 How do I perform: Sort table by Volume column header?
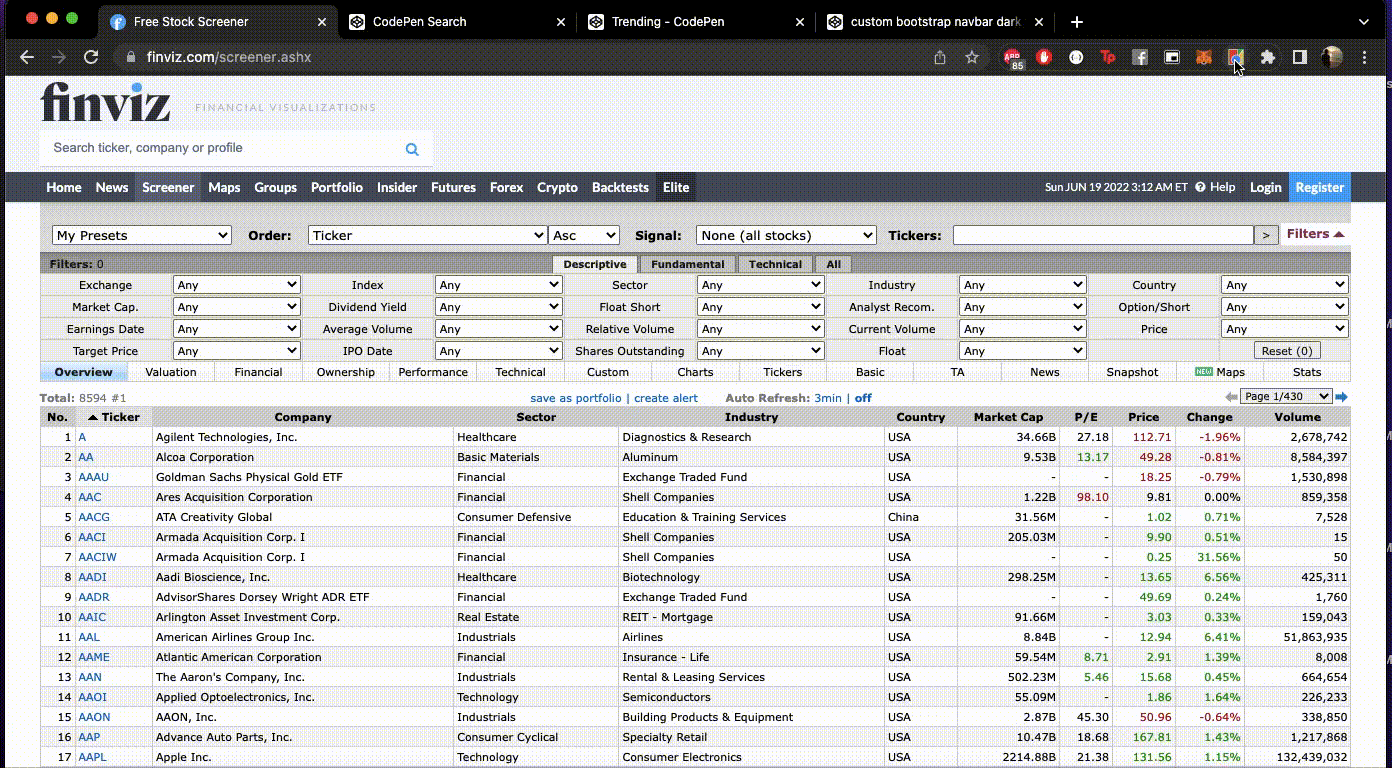pyautogui.click(x=1297, y=417)
